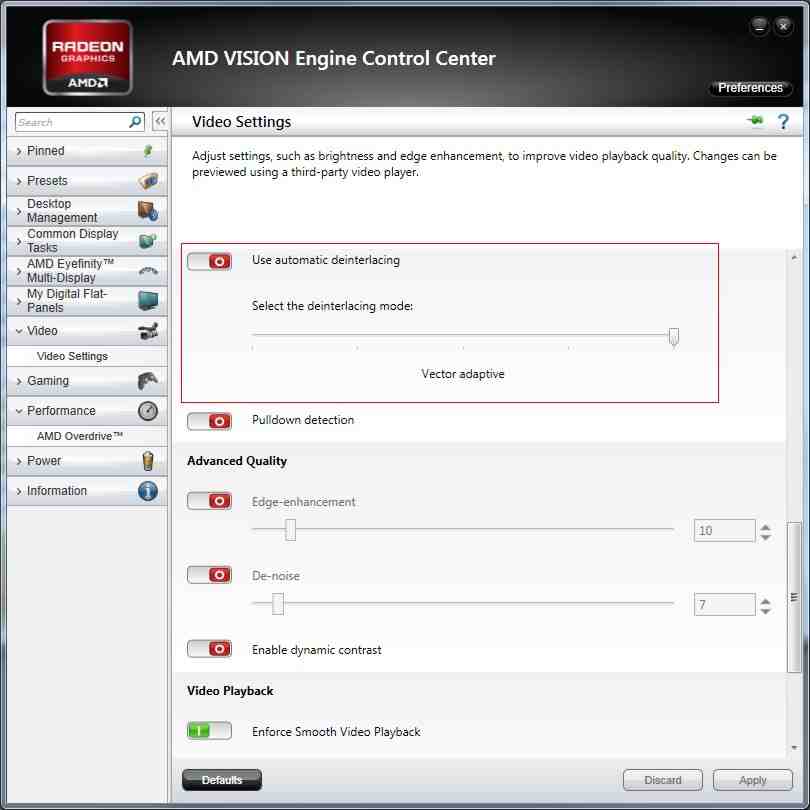Viewport: 810px width, 810px height.
Task: Enable the Pulldown detection toggle
Action: tap(209, 421)
